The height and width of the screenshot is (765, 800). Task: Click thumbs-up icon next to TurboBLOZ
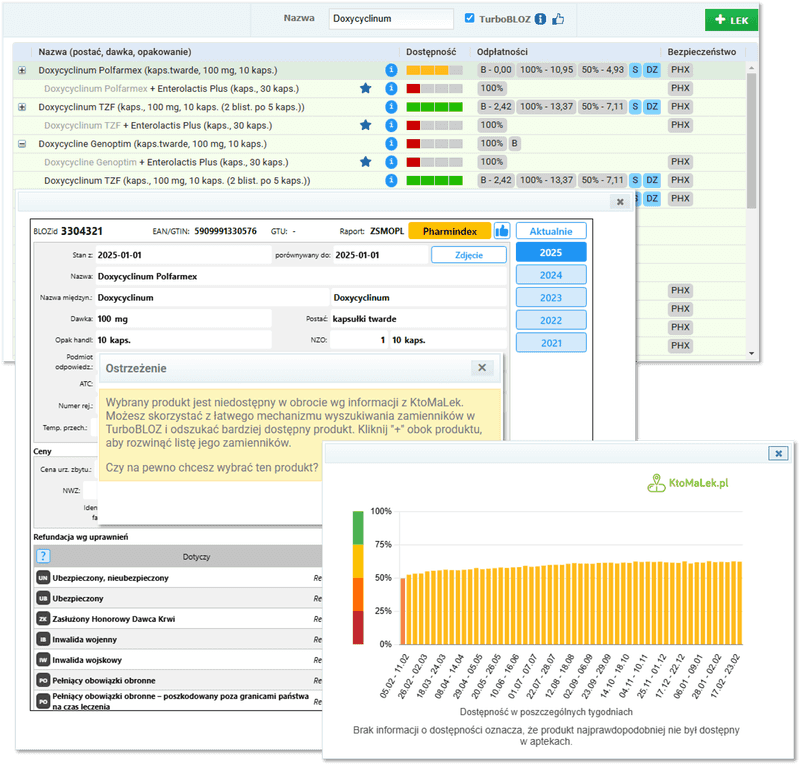(x=558, y=18)
